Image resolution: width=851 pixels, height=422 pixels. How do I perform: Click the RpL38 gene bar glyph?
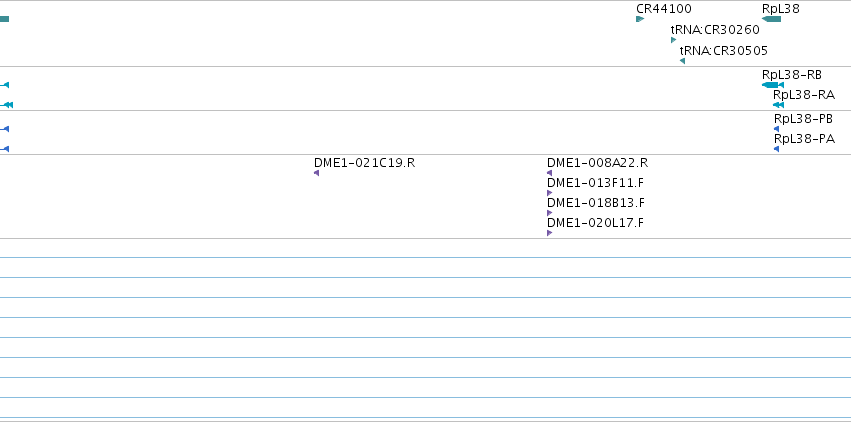(771, 19)
